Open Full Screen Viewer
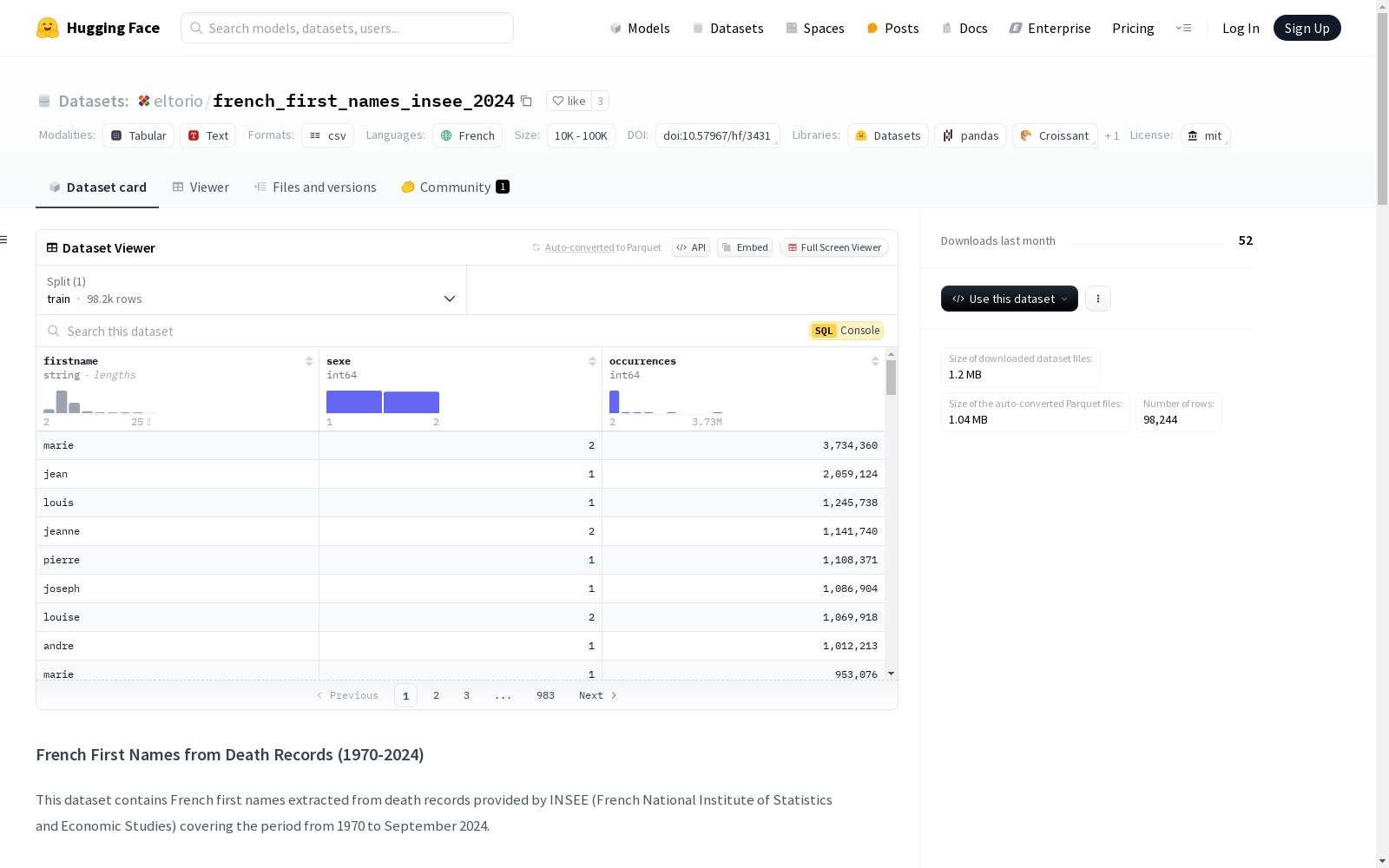1389x868 pixels. pos(834,247)
